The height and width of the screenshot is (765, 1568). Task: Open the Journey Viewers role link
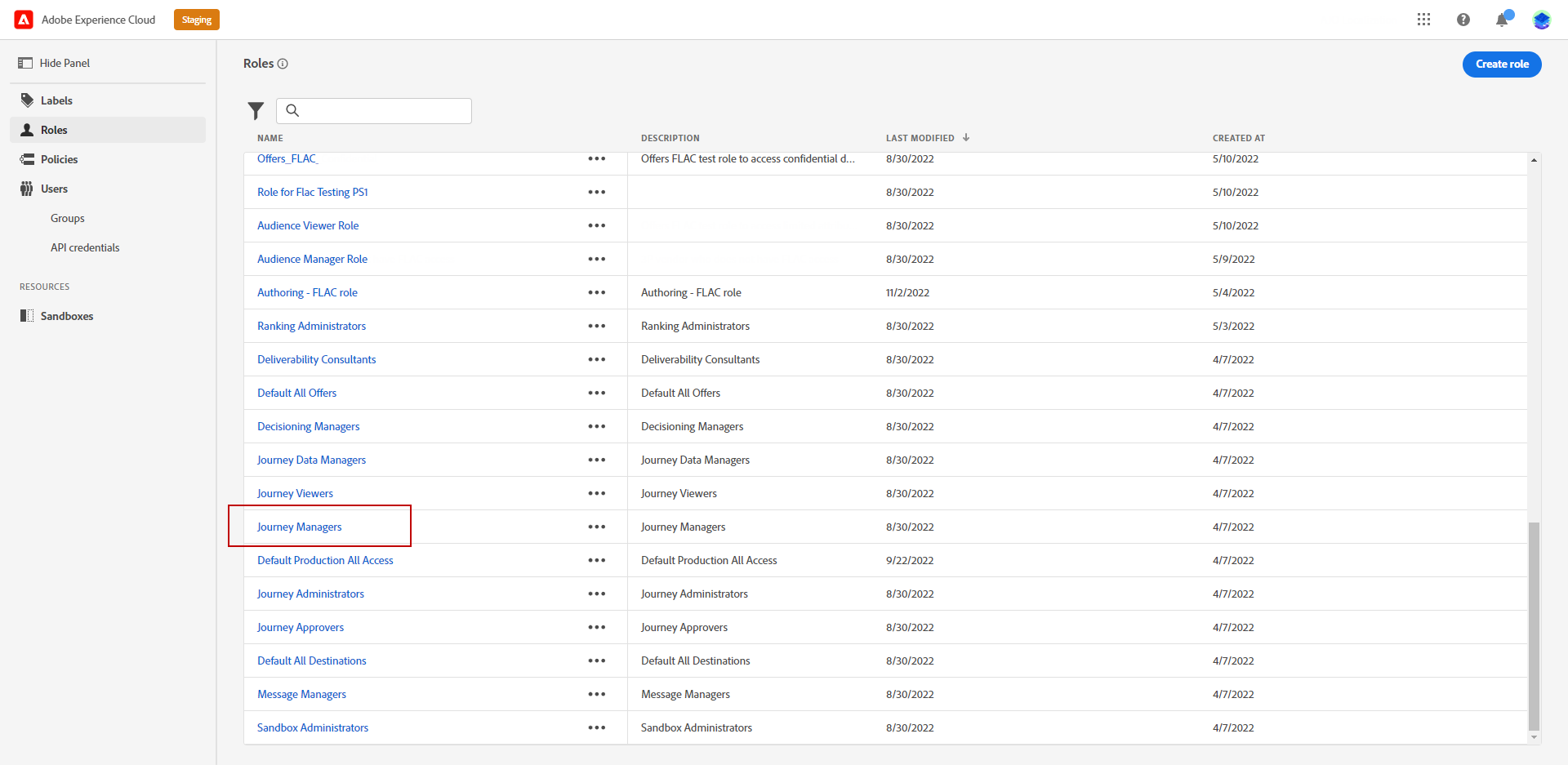click(x=295, y=493)
